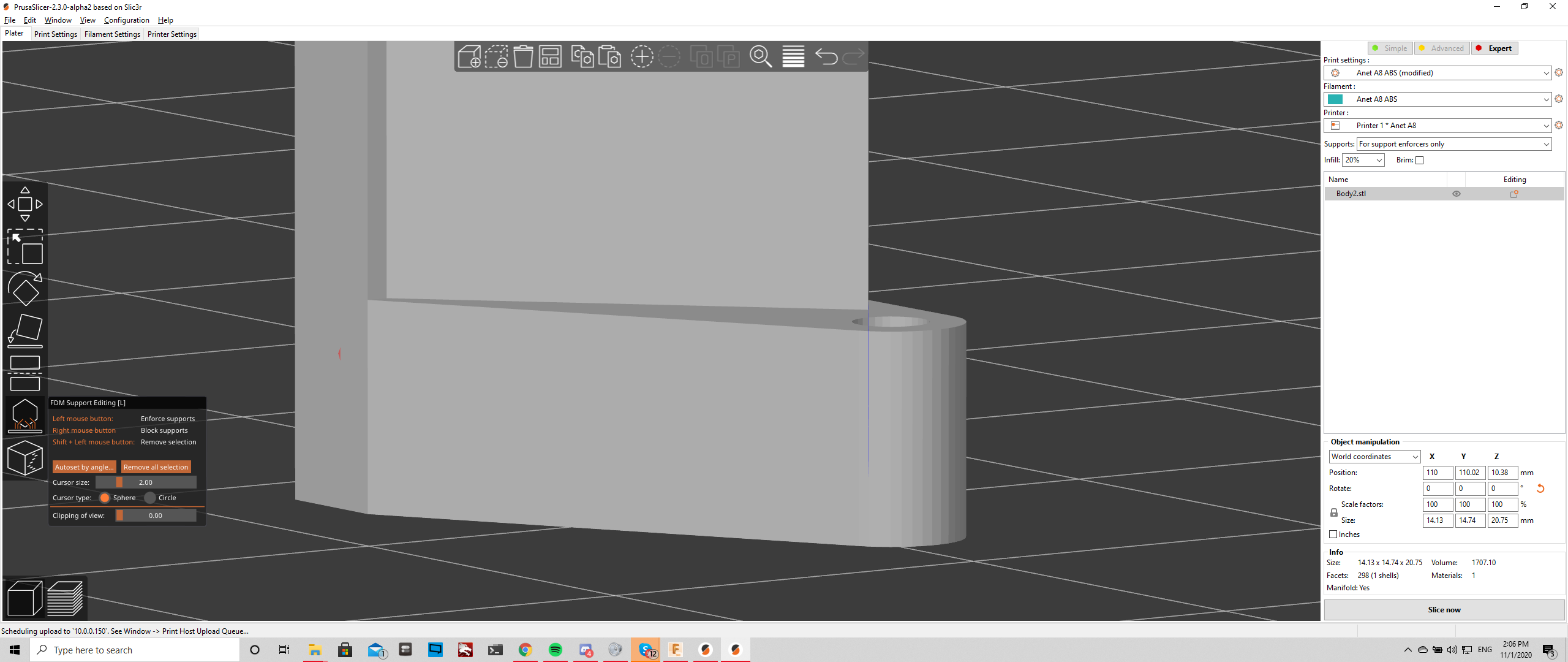This screenshot has height=662, width=1568.
Task: Click the Add model toolbar icon
Action: [469, 56]
